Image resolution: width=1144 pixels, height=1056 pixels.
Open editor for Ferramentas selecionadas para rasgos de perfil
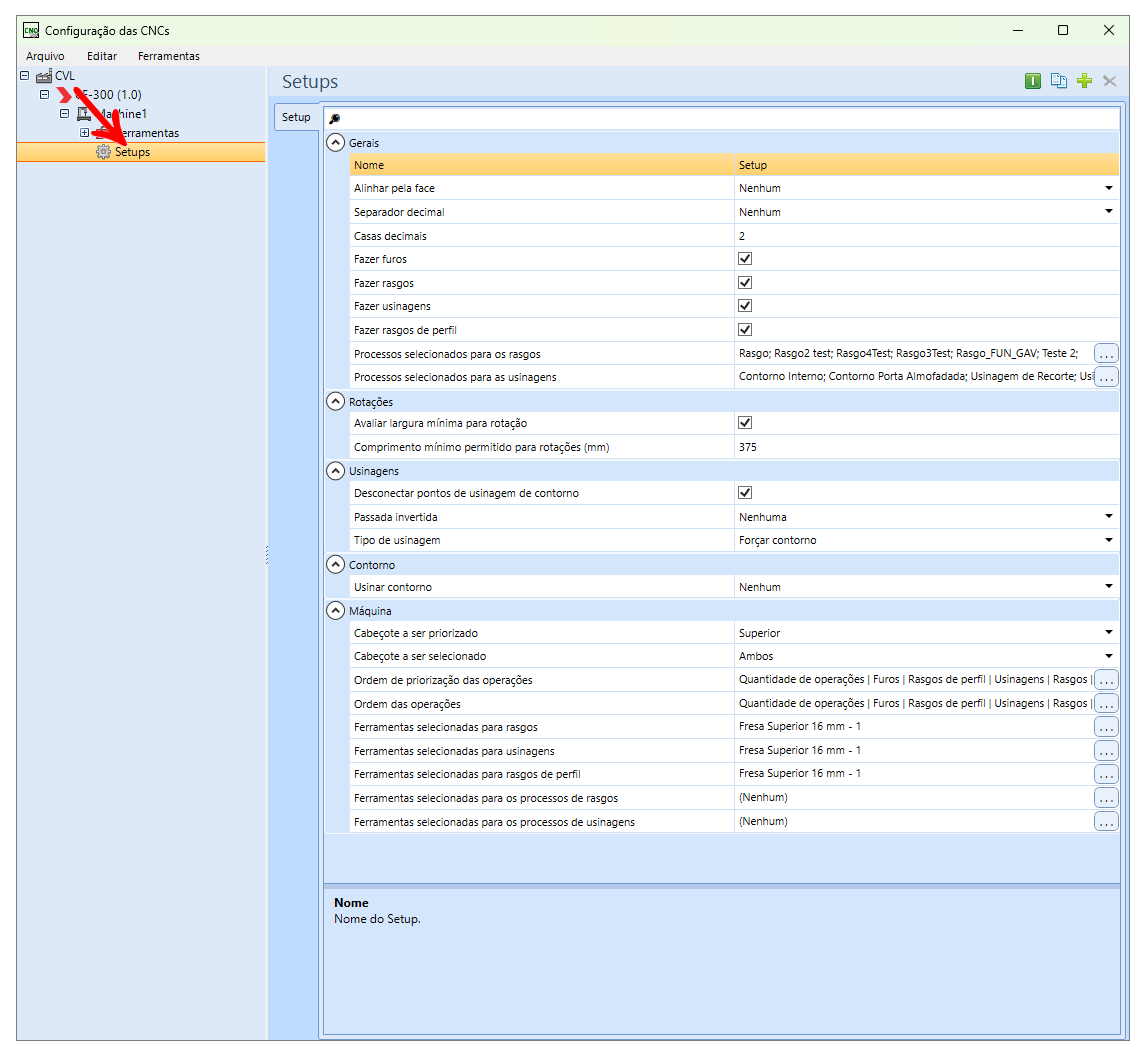coord(1106,774)
